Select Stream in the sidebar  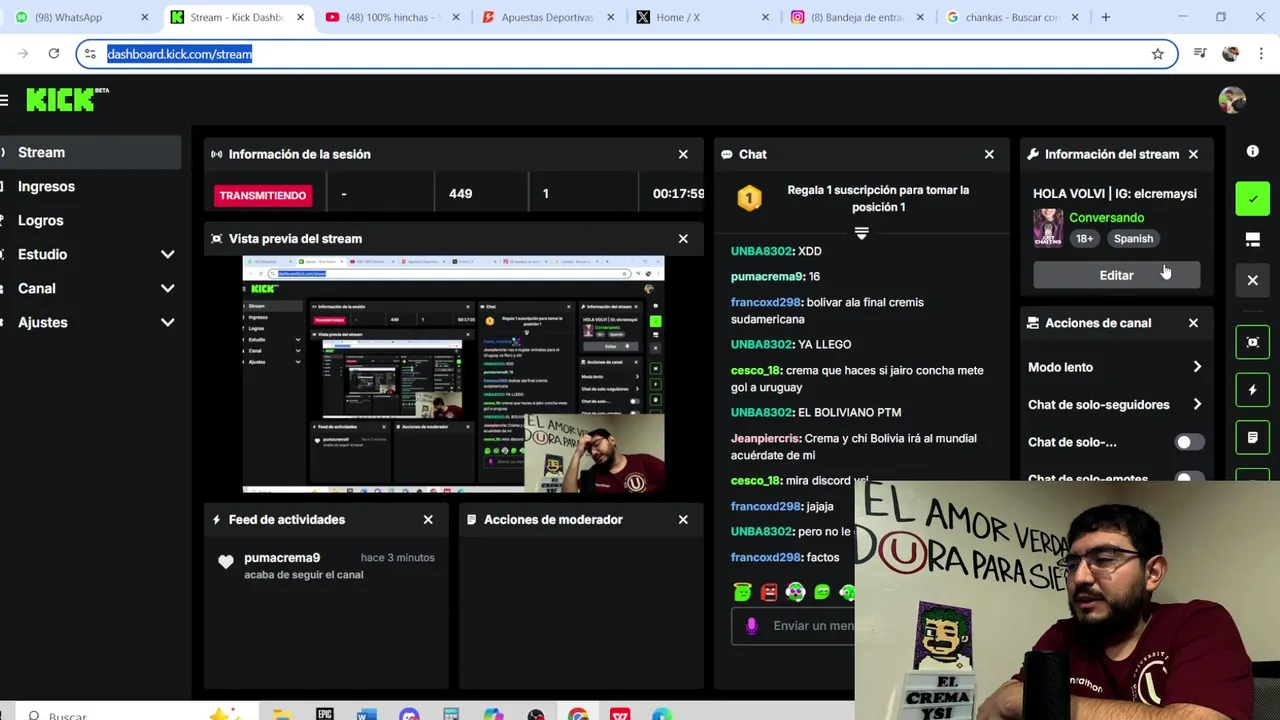pyautogui.click(x=90, y=152)
